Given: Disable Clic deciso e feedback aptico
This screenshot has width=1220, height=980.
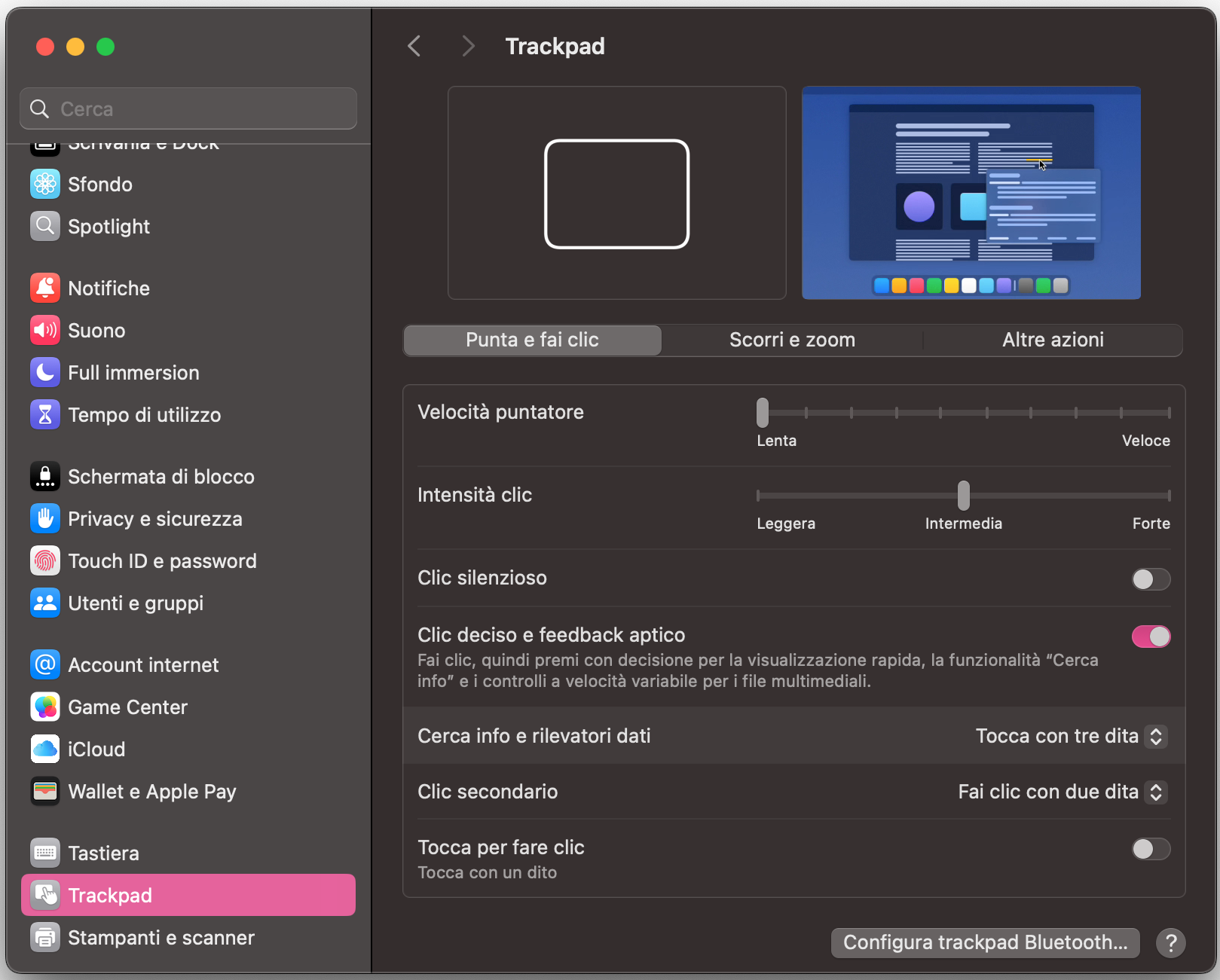Looking at the screenshot, I should point(1151,637).
